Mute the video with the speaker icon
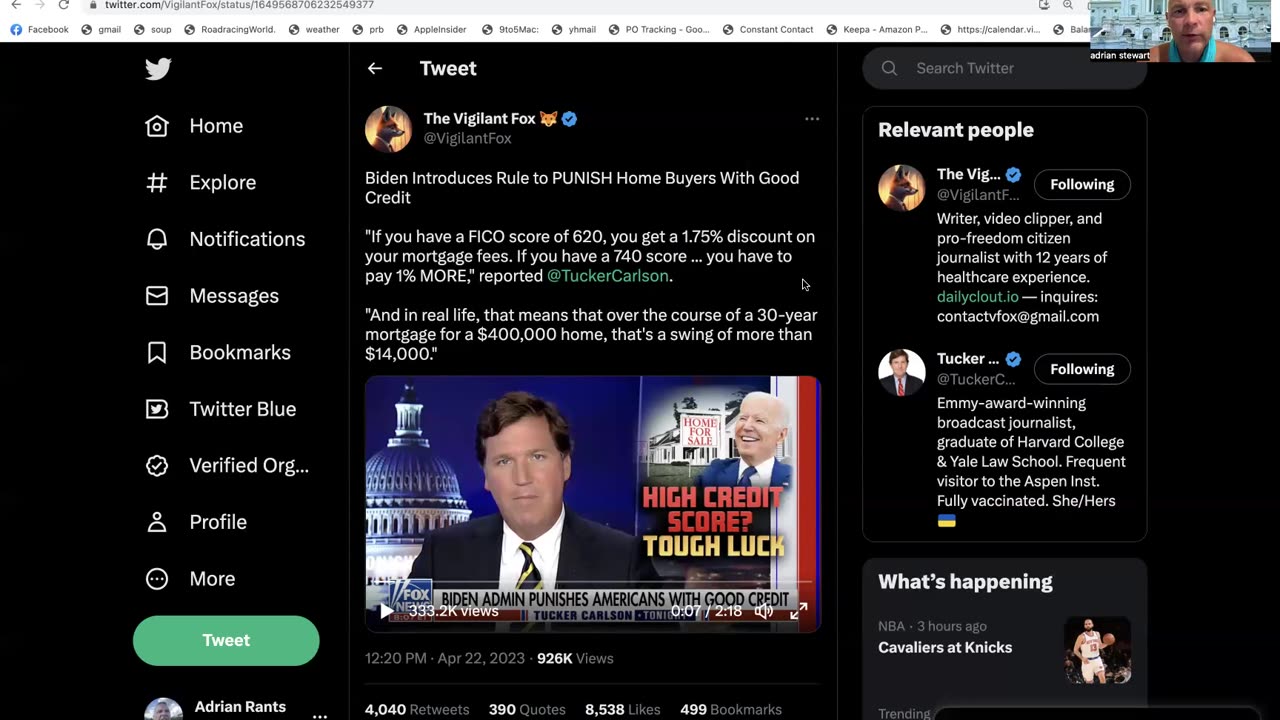 [764, 611]
